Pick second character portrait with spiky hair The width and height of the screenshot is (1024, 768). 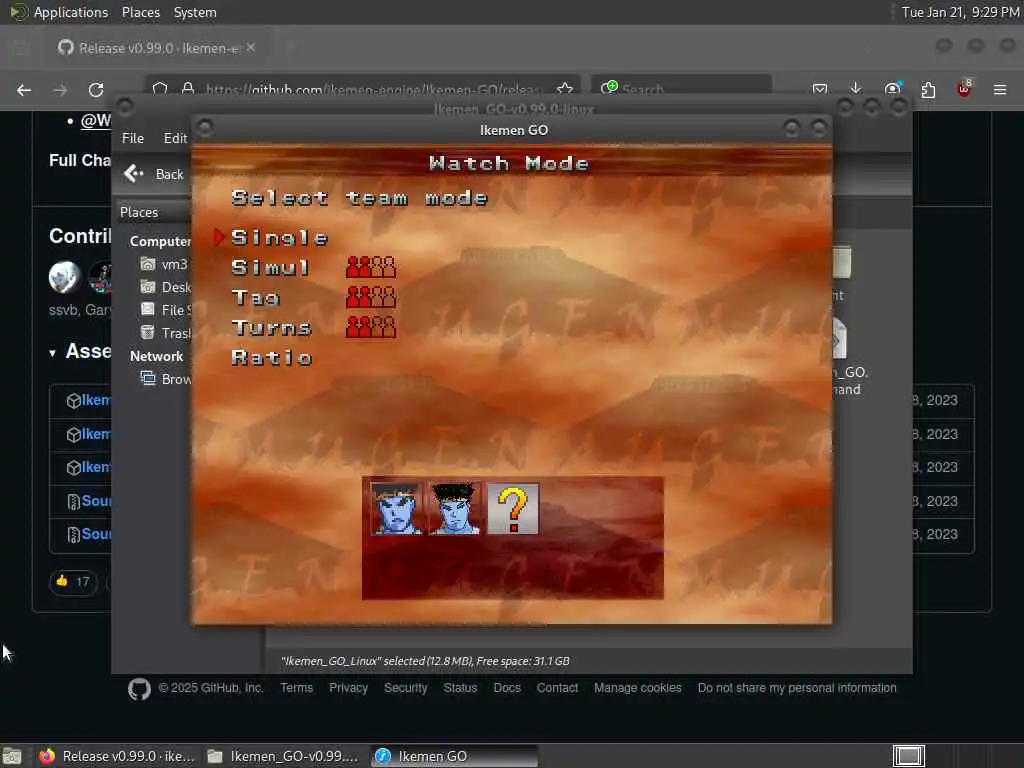tap(455, 509)
